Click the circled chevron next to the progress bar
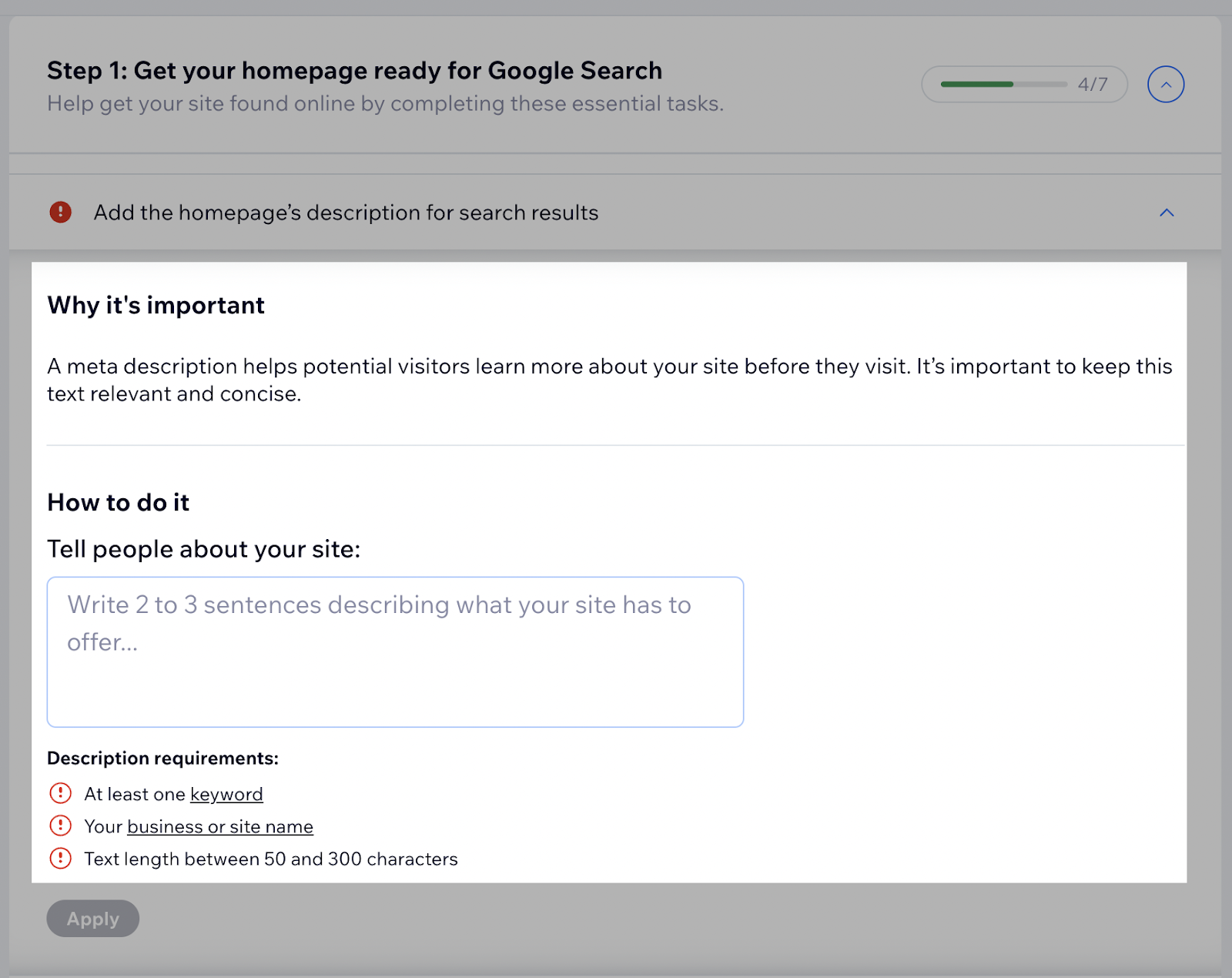This screenshot has height=978, width=1232. click(x=1166, y=84)
